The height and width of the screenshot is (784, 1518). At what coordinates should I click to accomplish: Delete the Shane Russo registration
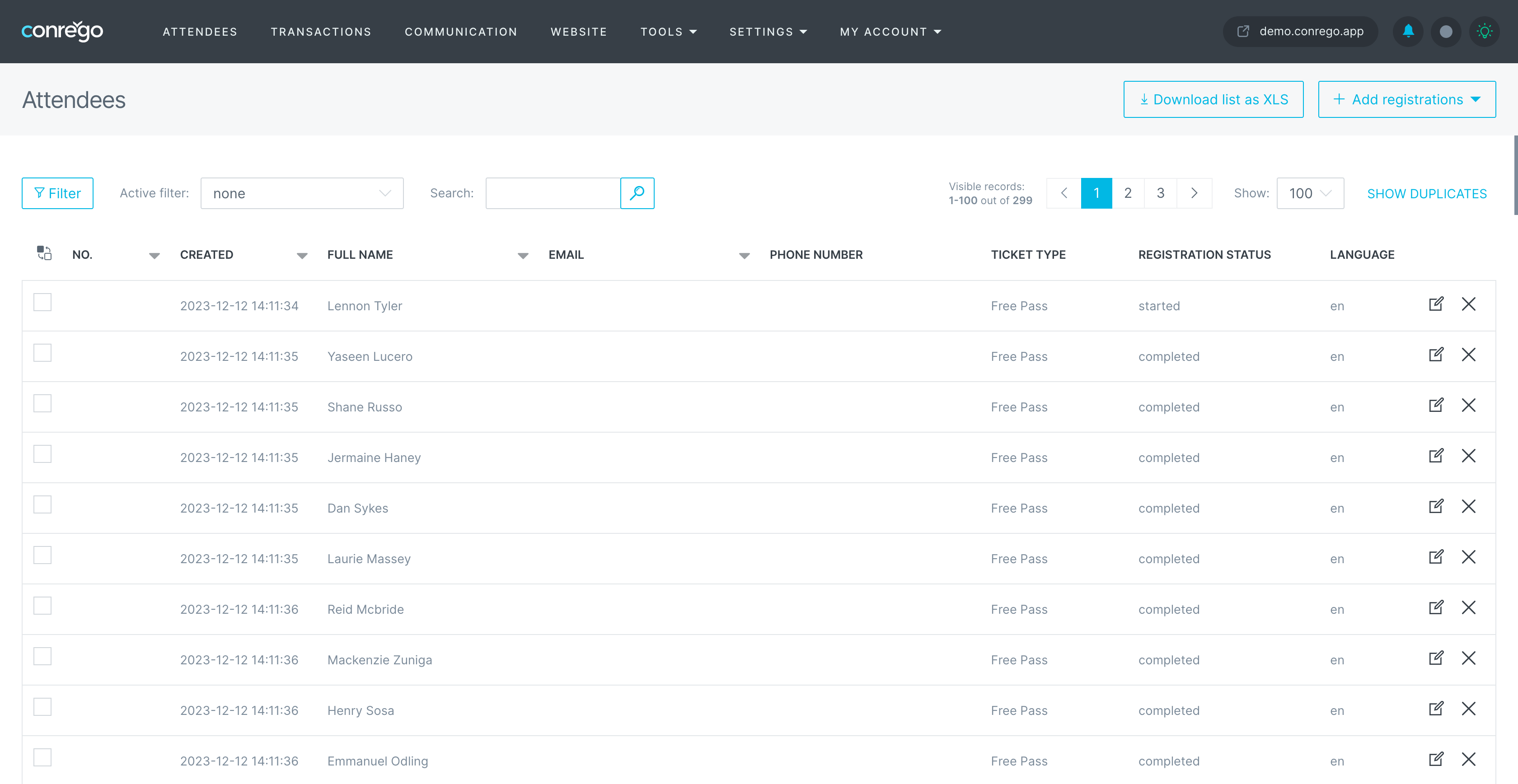pyautogui.click(x=1468, y=406)
